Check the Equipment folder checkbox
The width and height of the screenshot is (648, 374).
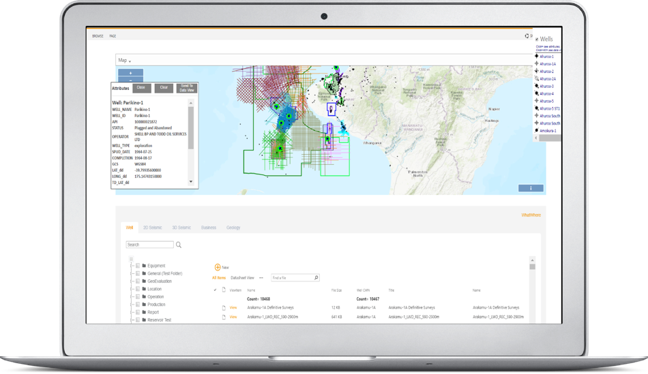coord(138,266)
